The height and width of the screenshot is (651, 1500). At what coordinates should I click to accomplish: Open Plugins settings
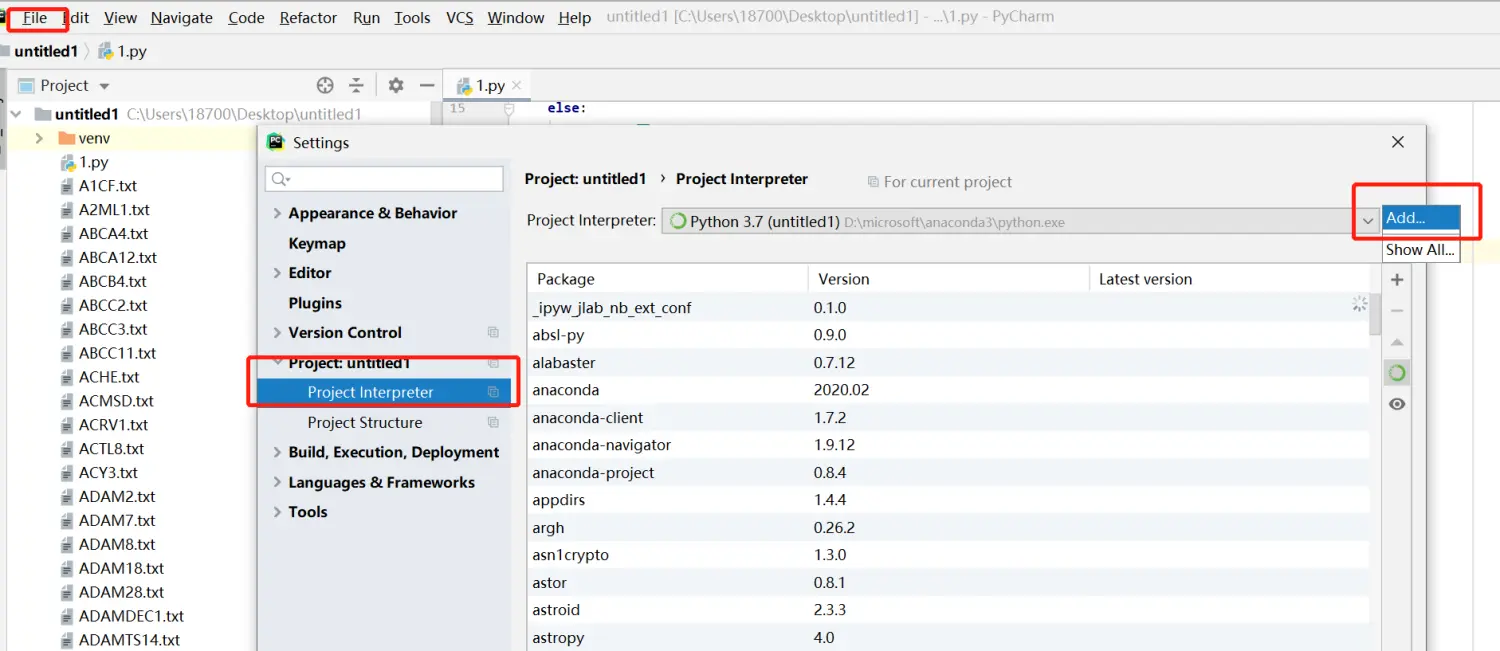315,303
